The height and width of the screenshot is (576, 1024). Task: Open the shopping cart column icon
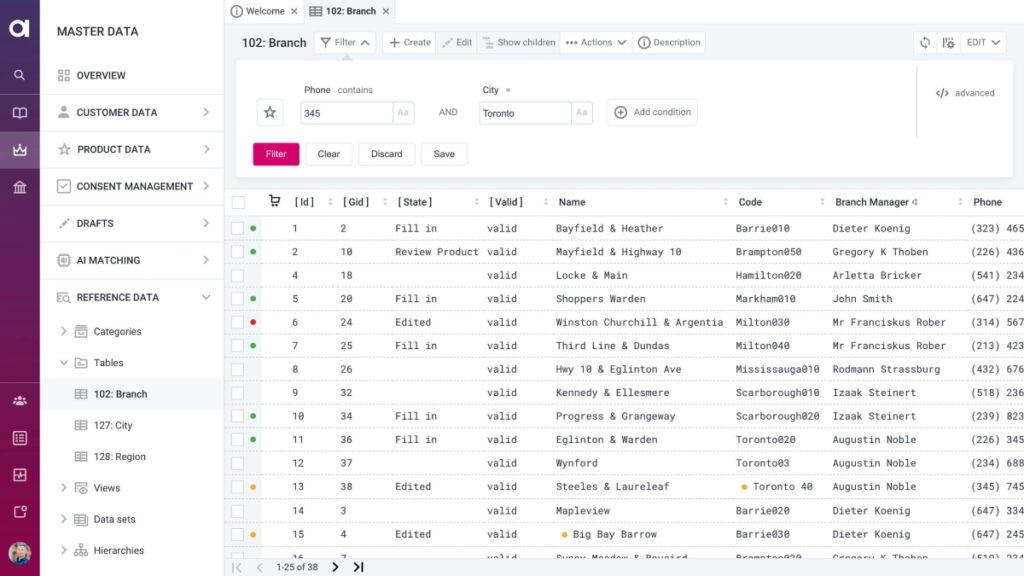(274, 202)
